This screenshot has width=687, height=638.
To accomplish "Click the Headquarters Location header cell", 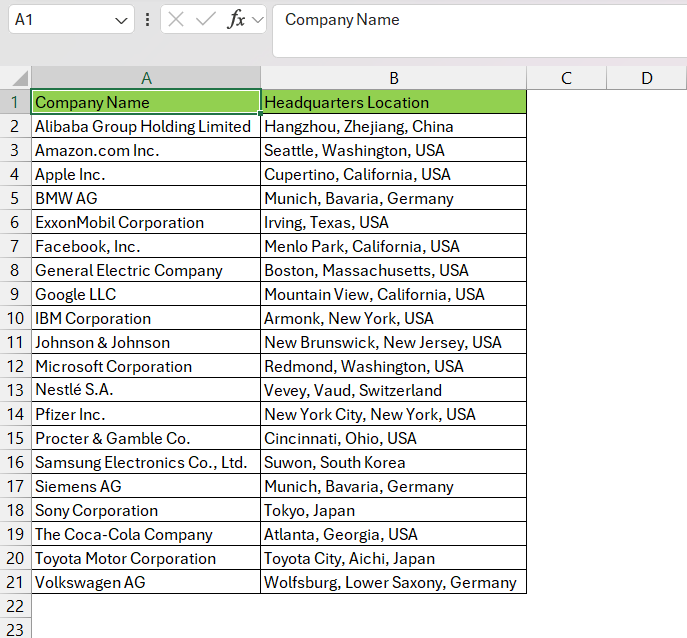I will point(393,102).
